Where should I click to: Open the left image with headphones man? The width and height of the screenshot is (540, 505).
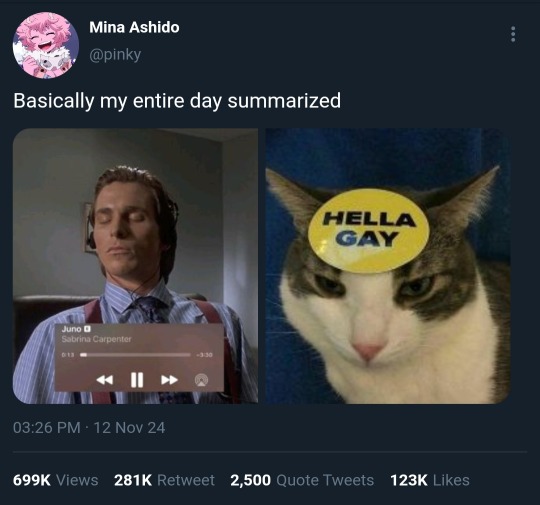[x=135, y=266]
